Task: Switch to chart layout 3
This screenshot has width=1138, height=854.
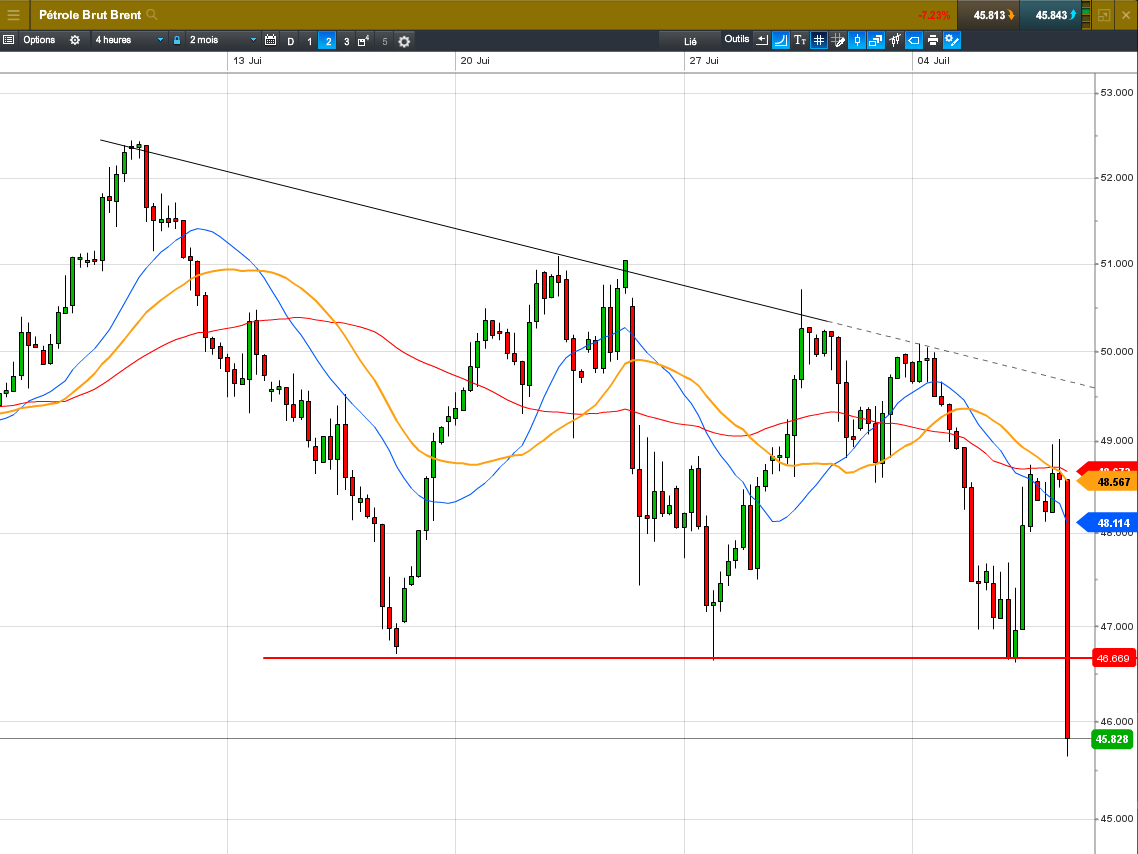Action: click(x=346, y=41)
